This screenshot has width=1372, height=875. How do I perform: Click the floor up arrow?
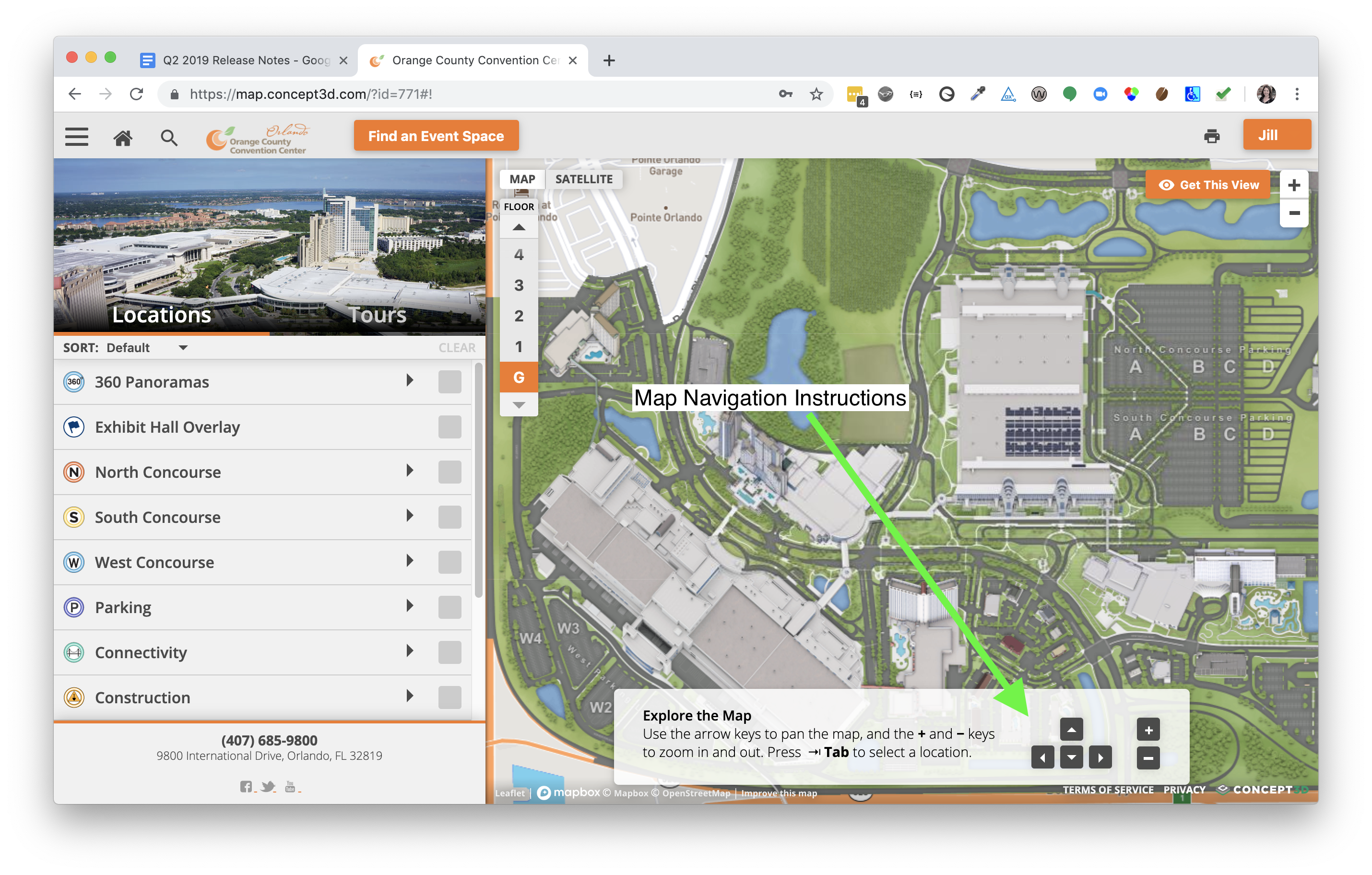pos(519,227)
